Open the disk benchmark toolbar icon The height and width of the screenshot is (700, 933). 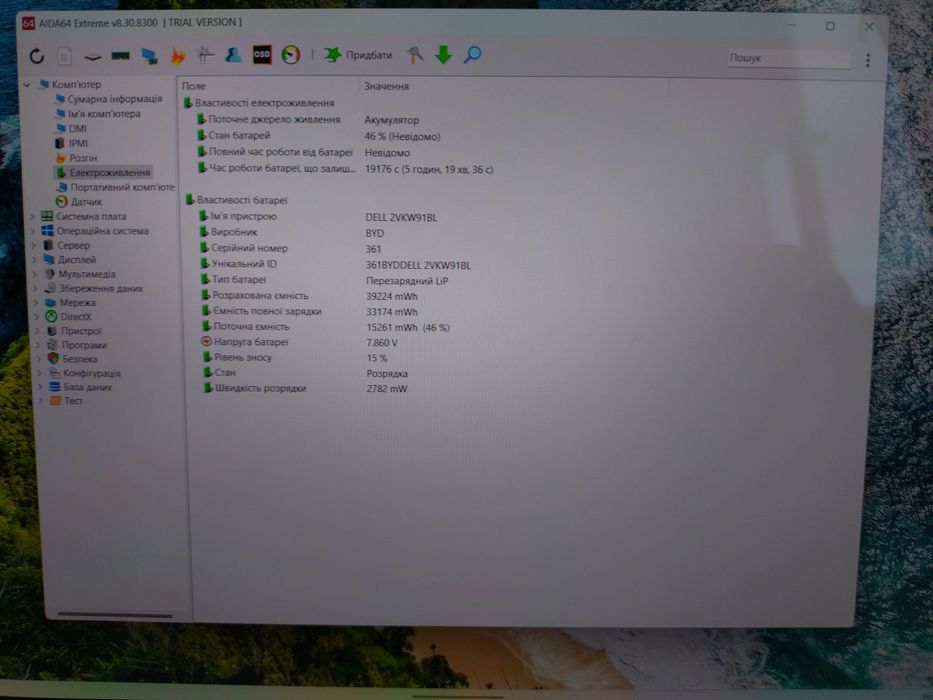tap(92, 57)
